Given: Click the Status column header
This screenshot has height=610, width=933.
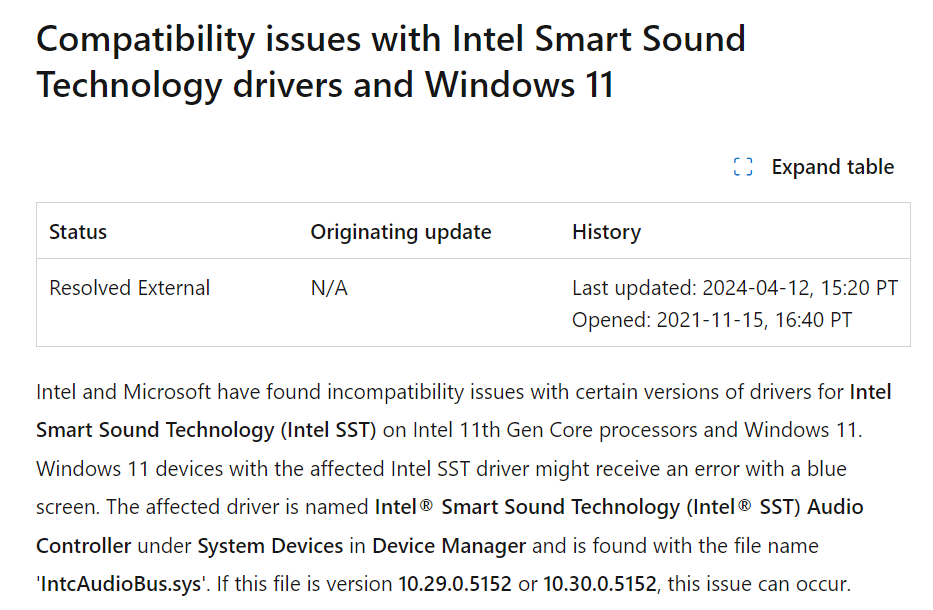Looking at the screenshot, I should click(x=77, y=231).
